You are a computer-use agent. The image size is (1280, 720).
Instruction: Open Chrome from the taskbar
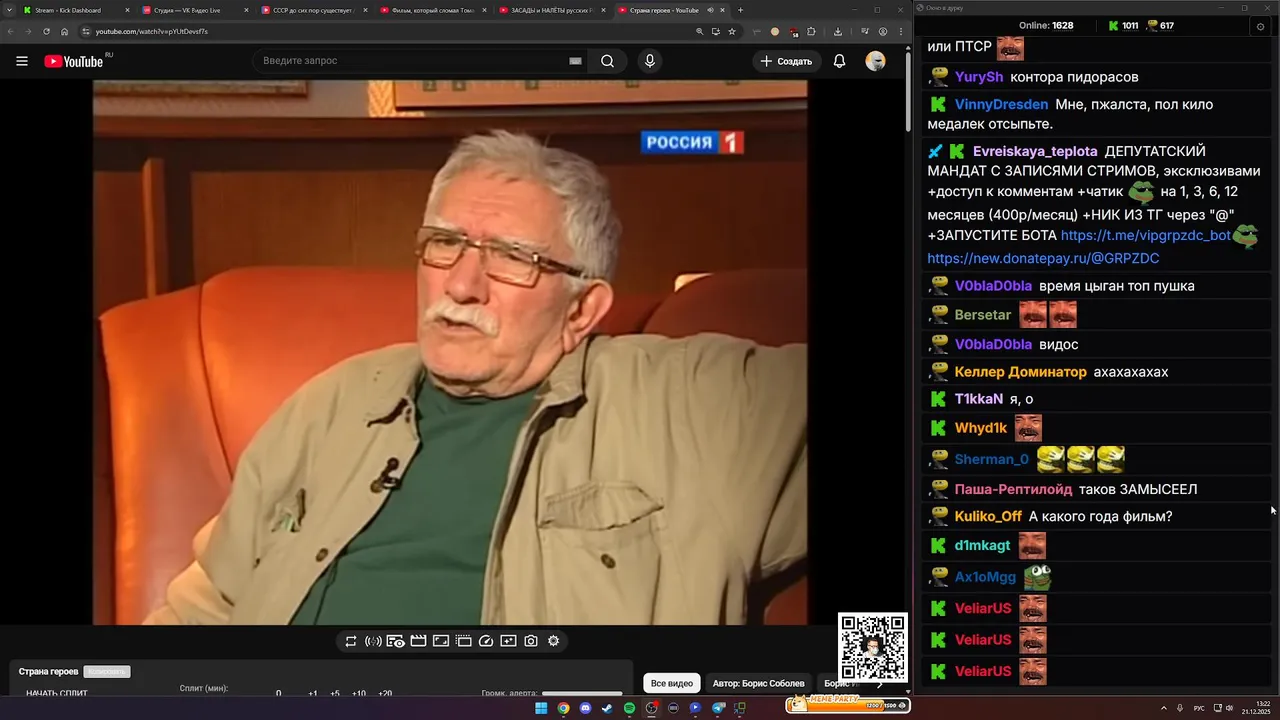pyautogui.click(x=563, y=708)
